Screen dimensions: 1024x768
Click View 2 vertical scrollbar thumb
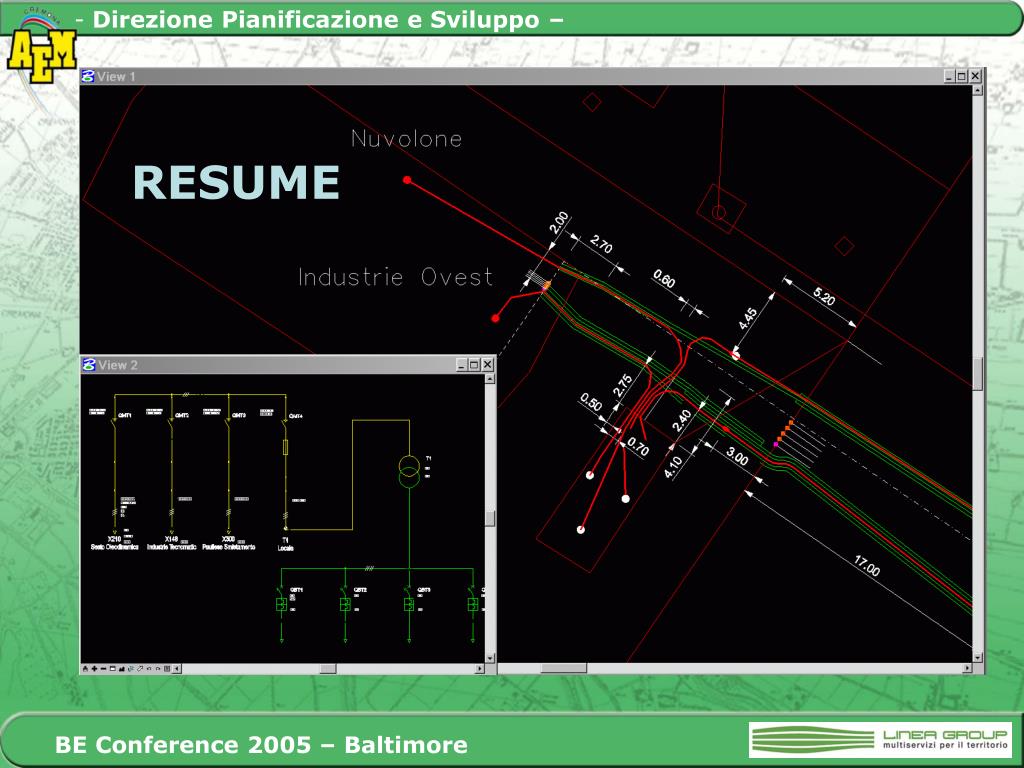[x=490, y=519]
